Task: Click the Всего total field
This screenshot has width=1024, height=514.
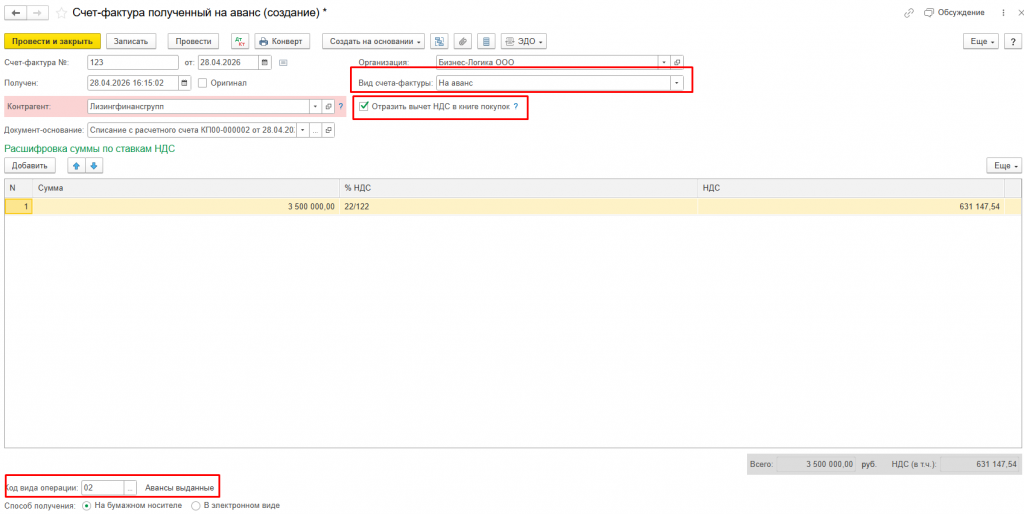Action: (x=817, y=464)
